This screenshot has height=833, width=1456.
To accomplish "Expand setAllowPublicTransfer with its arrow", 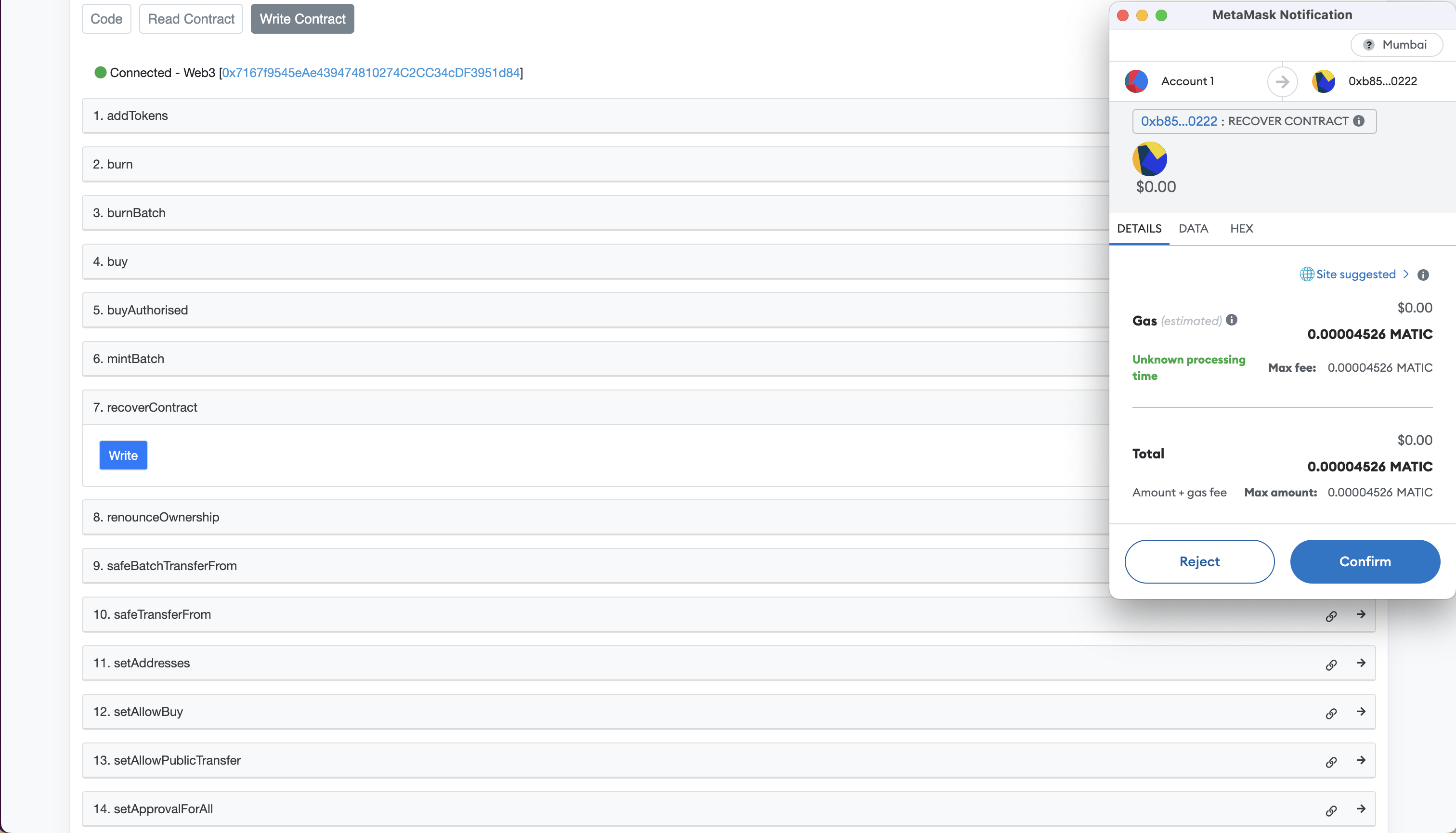I will 1361,760.
